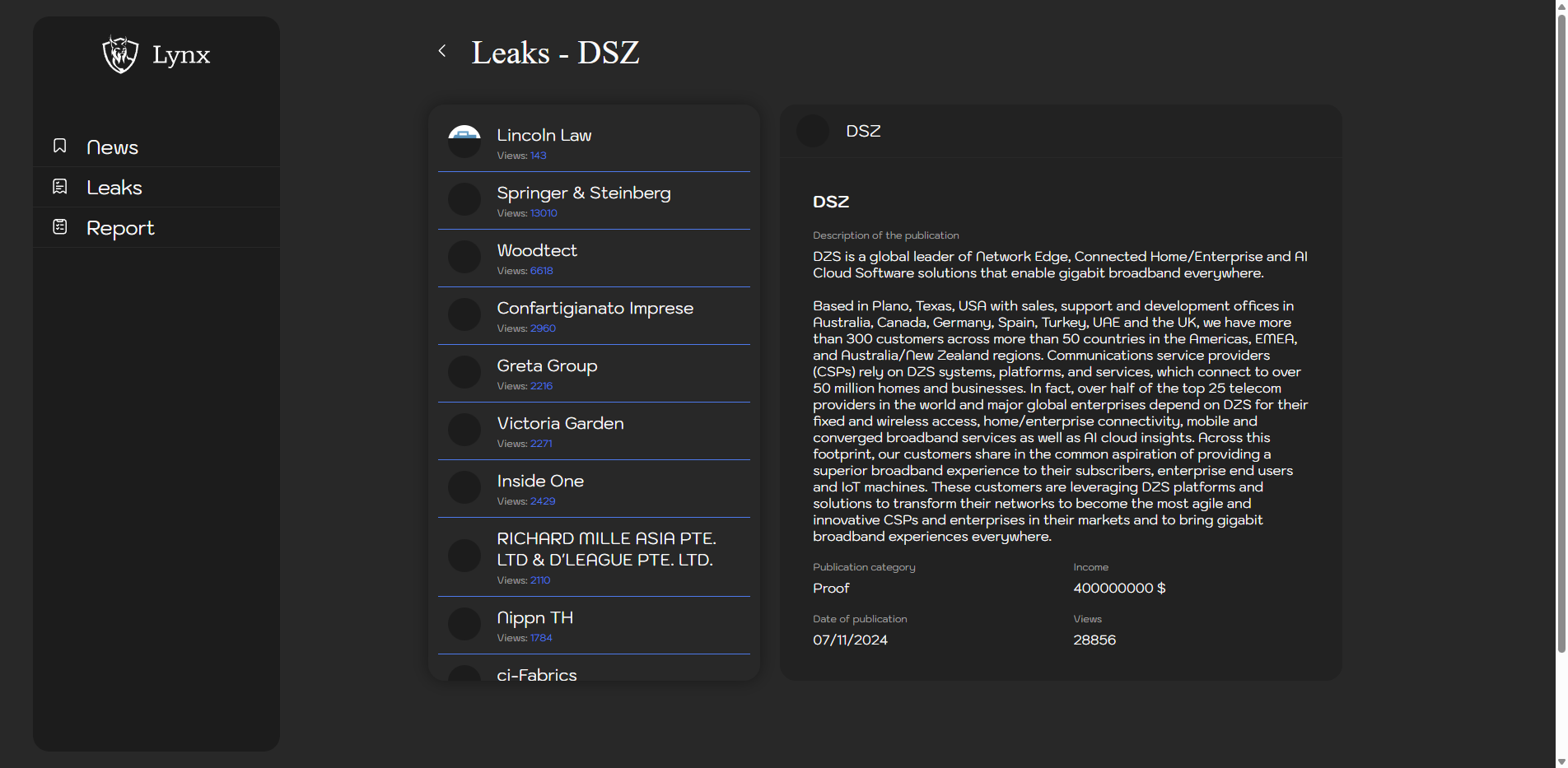Image resolution: width=1568 pixels, height=768 pixels.
Task: Open the Report menu item
Action: 120,228
